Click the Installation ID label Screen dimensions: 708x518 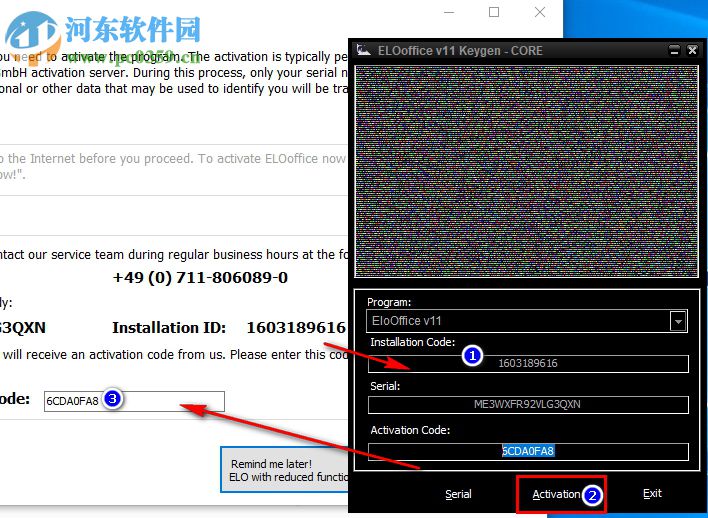(169, 327)
